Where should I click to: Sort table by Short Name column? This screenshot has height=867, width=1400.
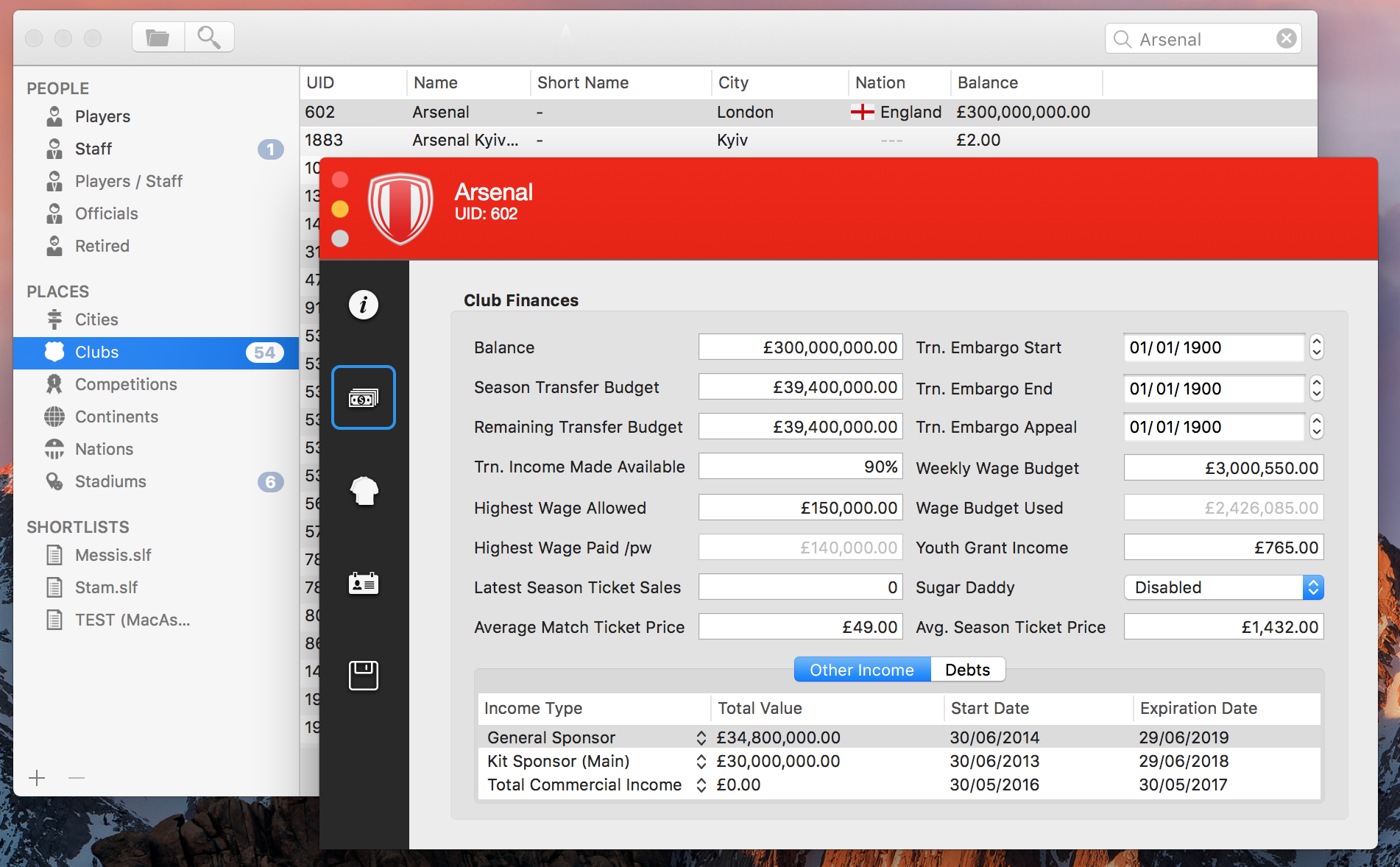(x=621, y=82)
